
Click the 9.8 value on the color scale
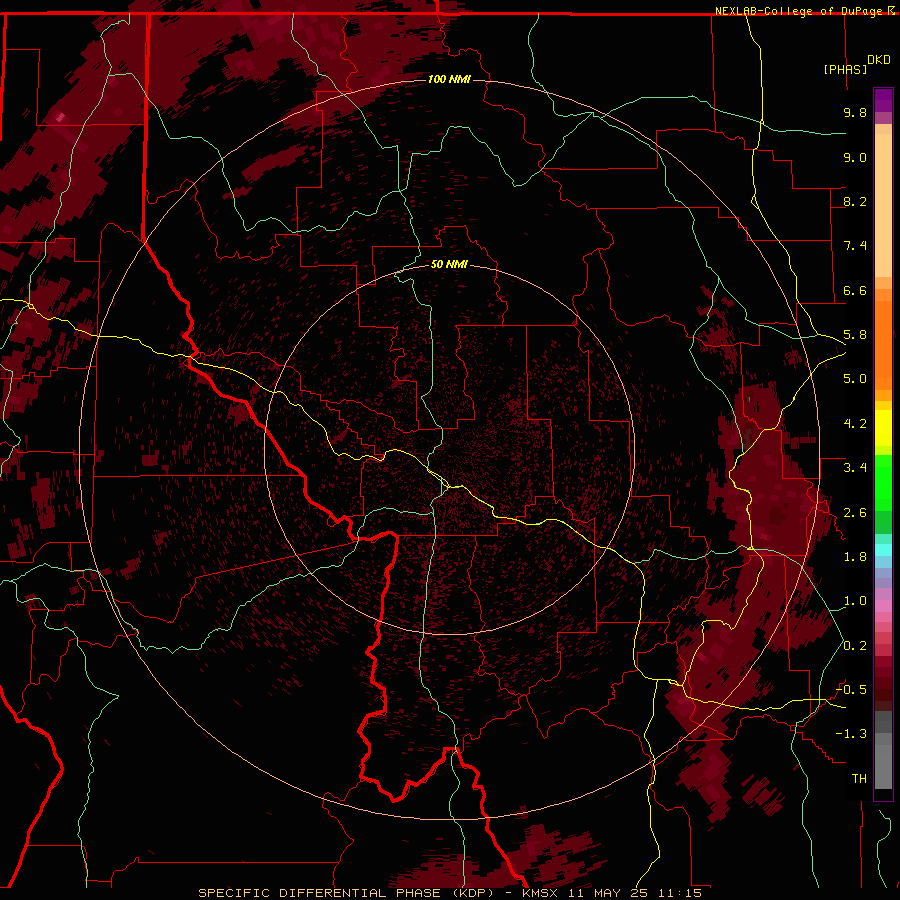coord(855,112)
